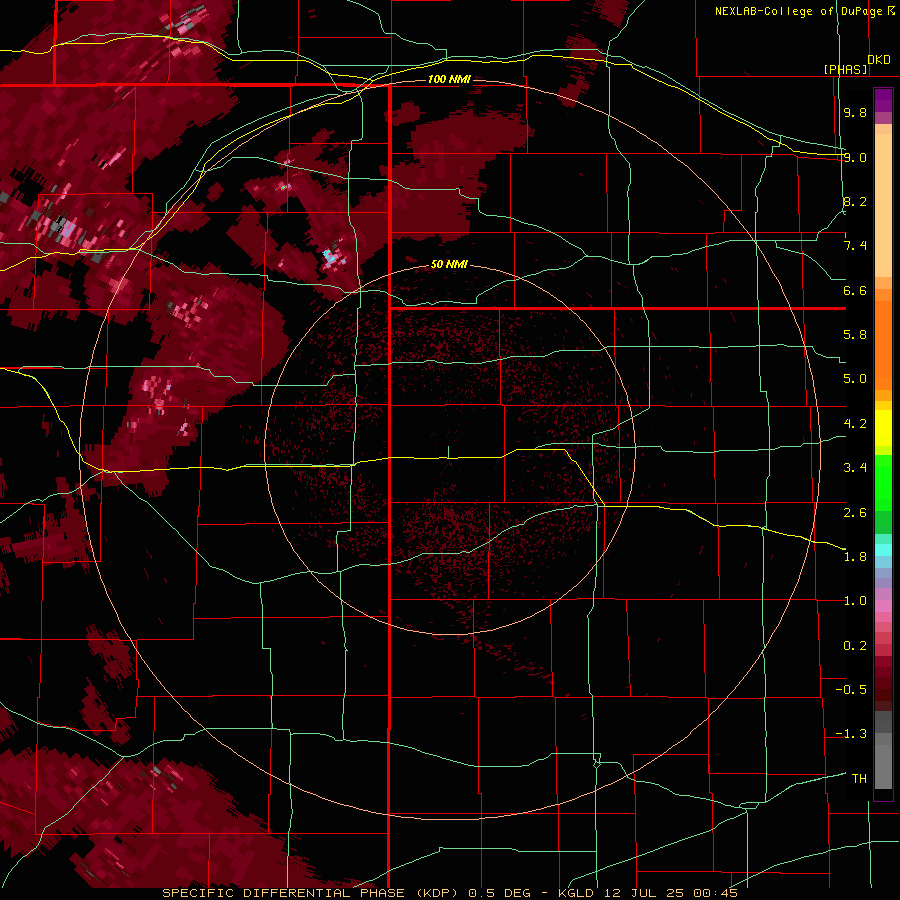Pick the yellow segment of the color bar
Viewport: 900px width, 900px height.
(x=883, y=428)
